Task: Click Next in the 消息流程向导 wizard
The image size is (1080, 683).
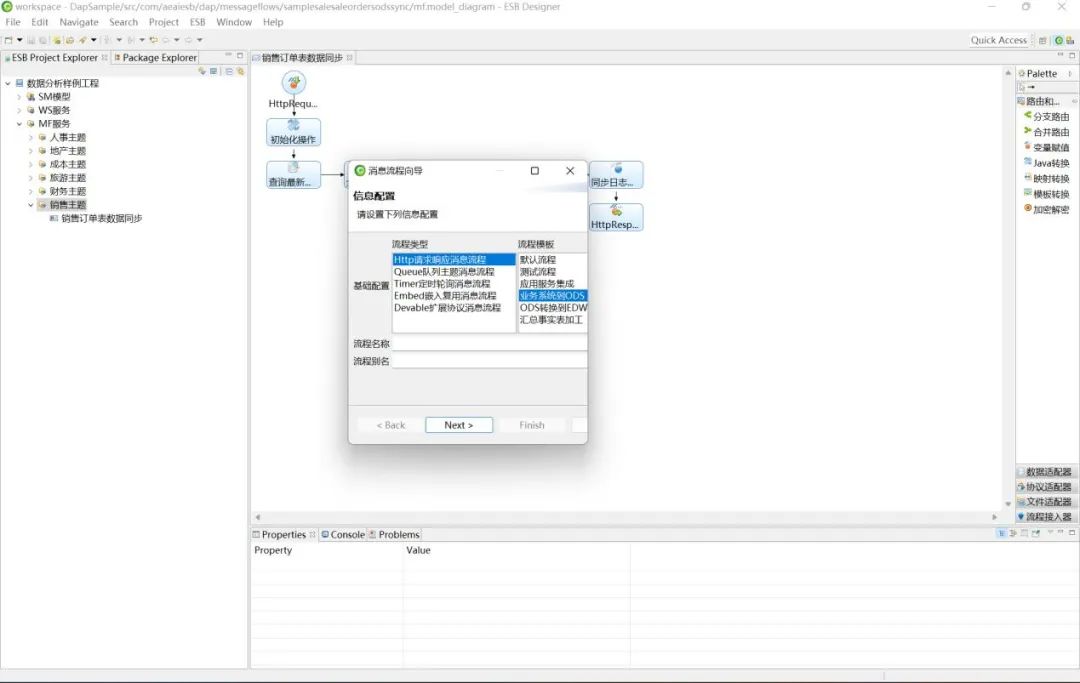Action: coord(459,425)
